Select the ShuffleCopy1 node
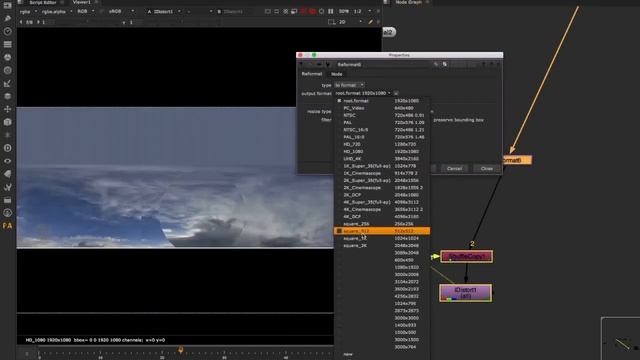 pyautogui.click(x=467, y=256)
